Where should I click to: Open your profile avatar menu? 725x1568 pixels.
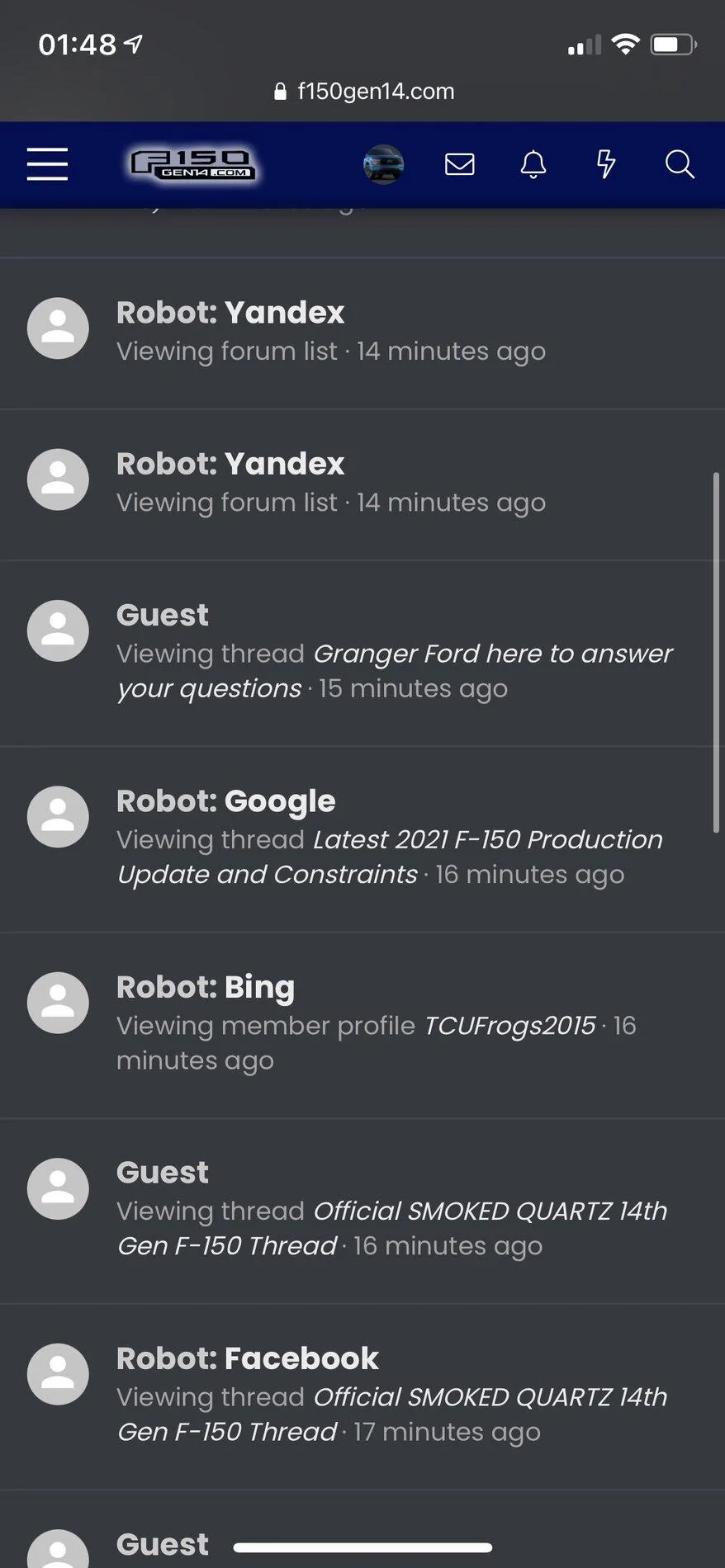(383, 164)
